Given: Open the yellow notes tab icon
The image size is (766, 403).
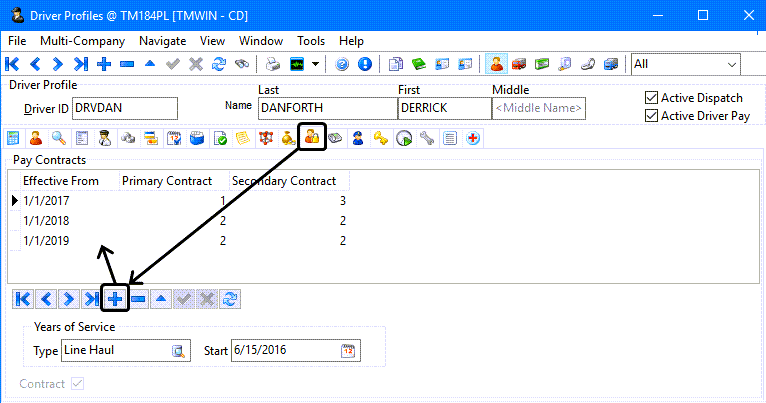Looking at the screenshot, I should click(243, 138).
